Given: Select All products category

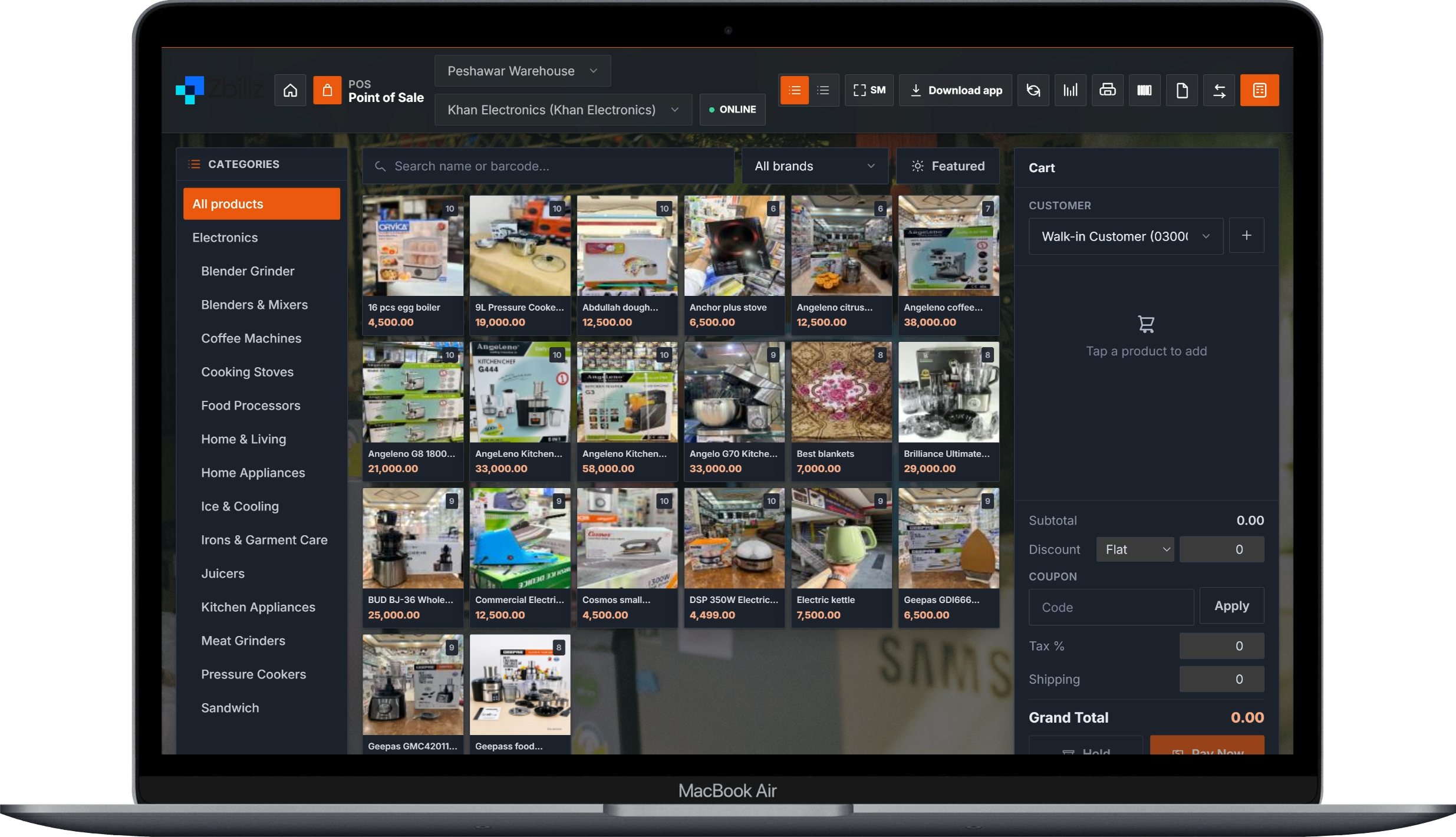Looking at the screenshot, I should [x=262, y=204].
